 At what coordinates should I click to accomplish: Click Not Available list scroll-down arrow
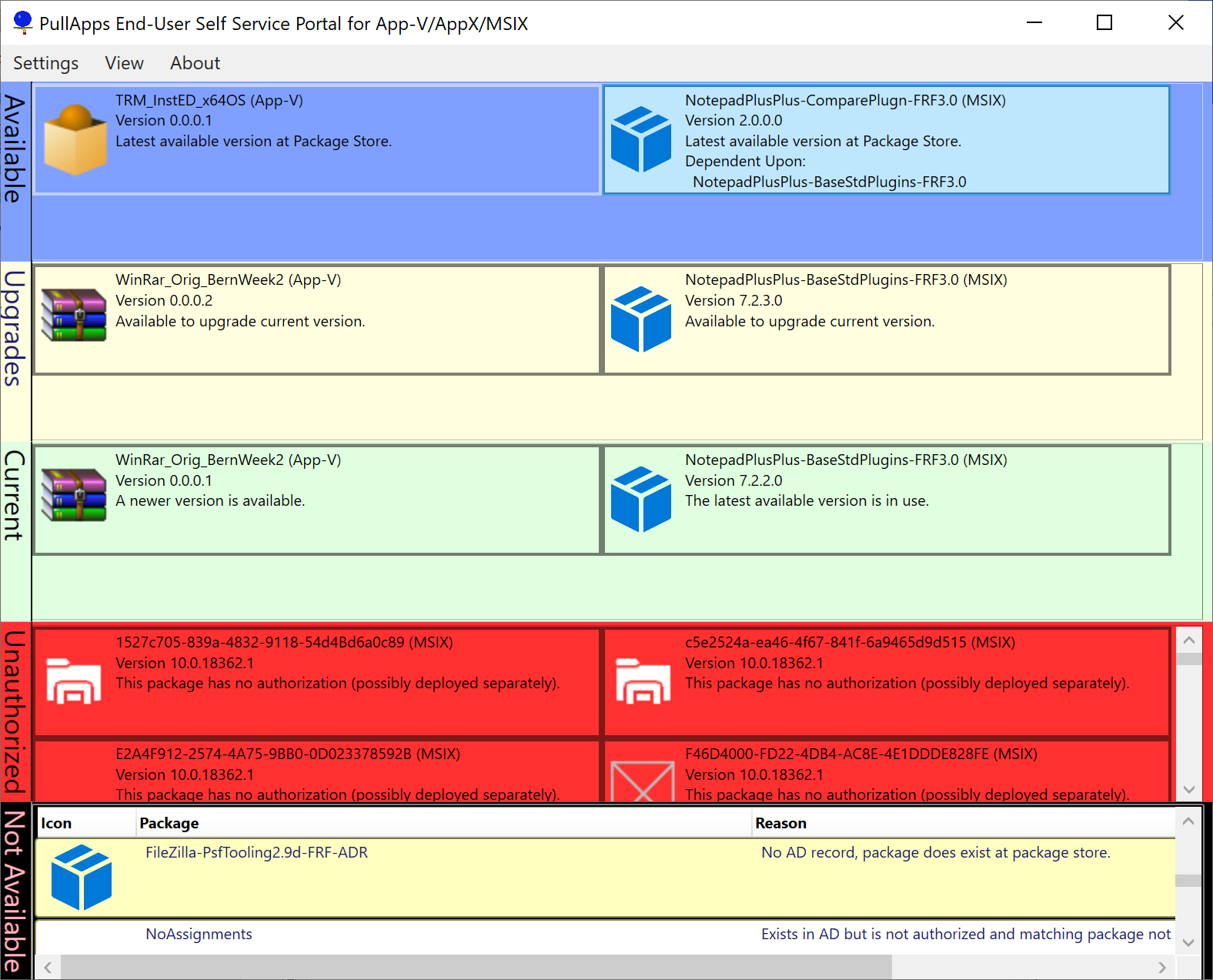(1188, 942)
